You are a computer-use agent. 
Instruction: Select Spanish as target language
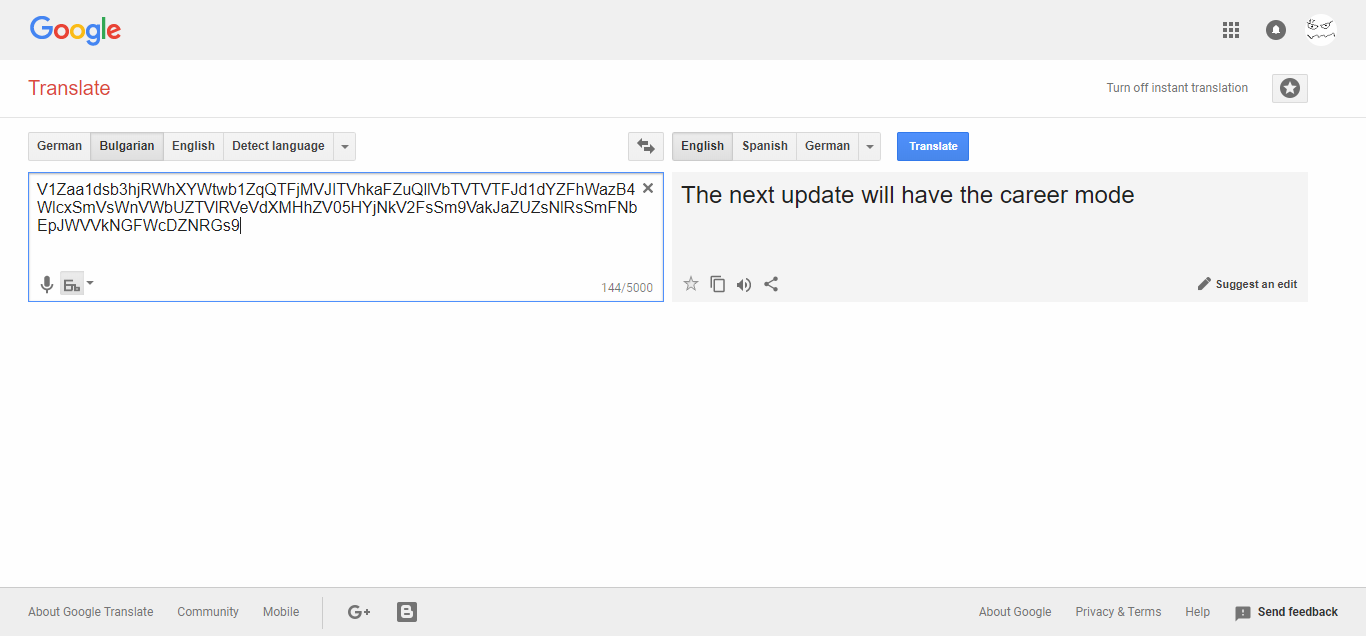(765, 146)
